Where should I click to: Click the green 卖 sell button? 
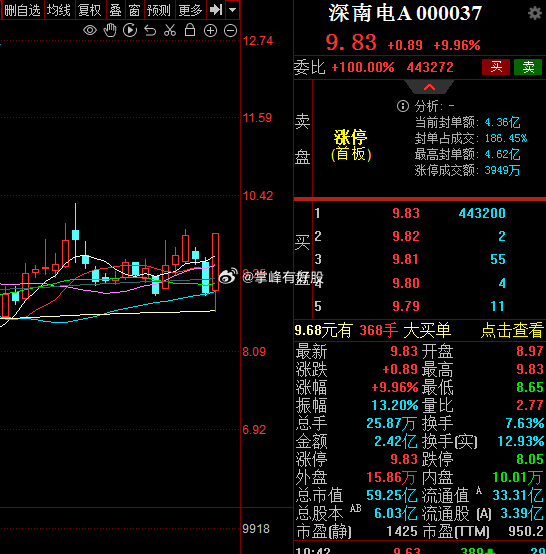point(528,67)
